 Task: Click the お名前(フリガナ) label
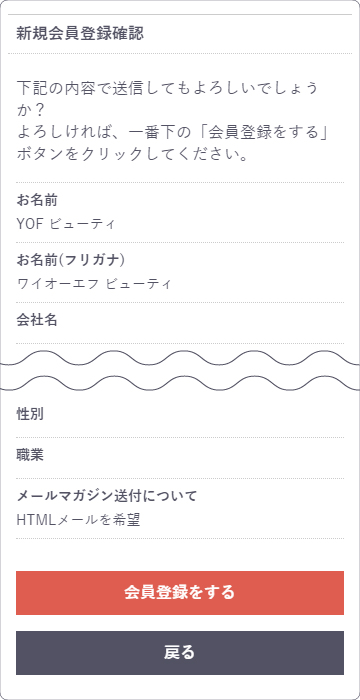point(70,260)
